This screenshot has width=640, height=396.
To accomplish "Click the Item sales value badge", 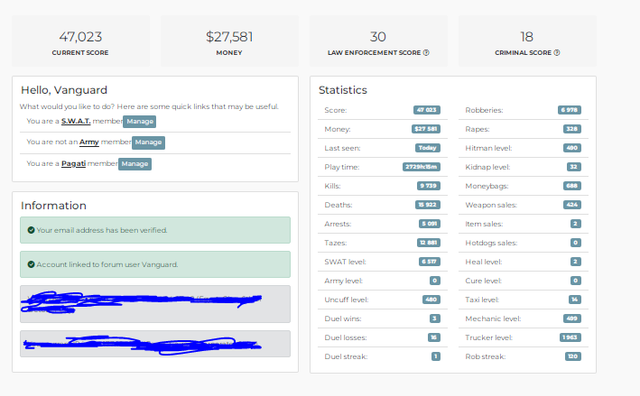I will (x=576, y=224).
